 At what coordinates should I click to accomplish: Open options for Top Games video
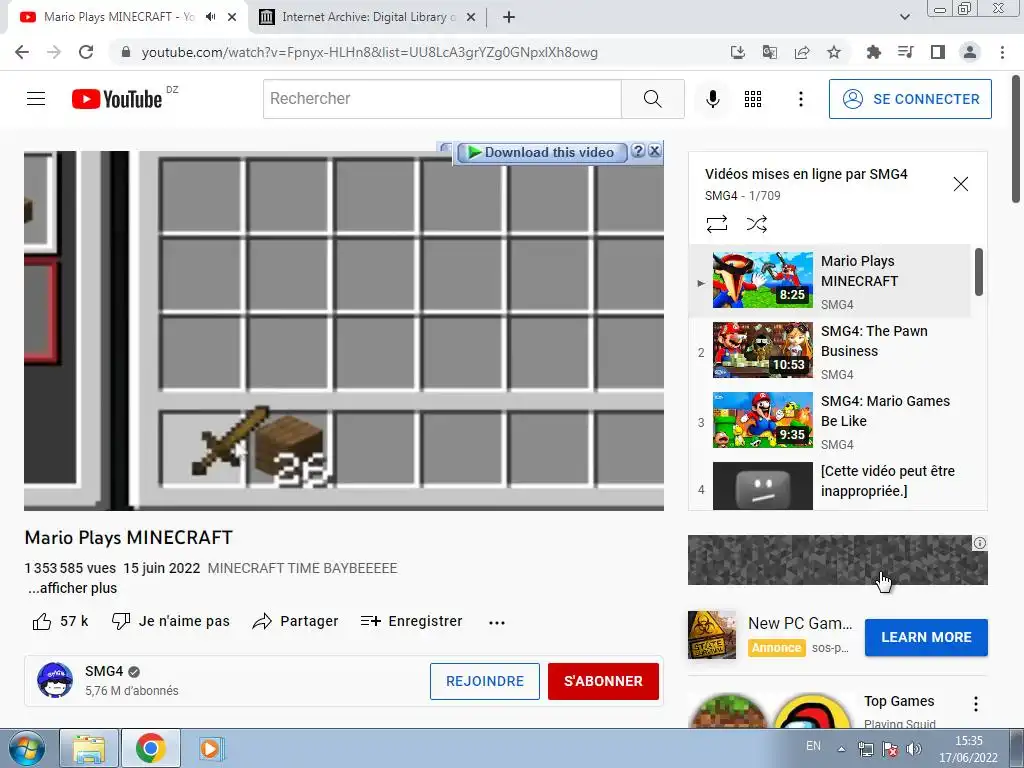[x=976, y=704]
